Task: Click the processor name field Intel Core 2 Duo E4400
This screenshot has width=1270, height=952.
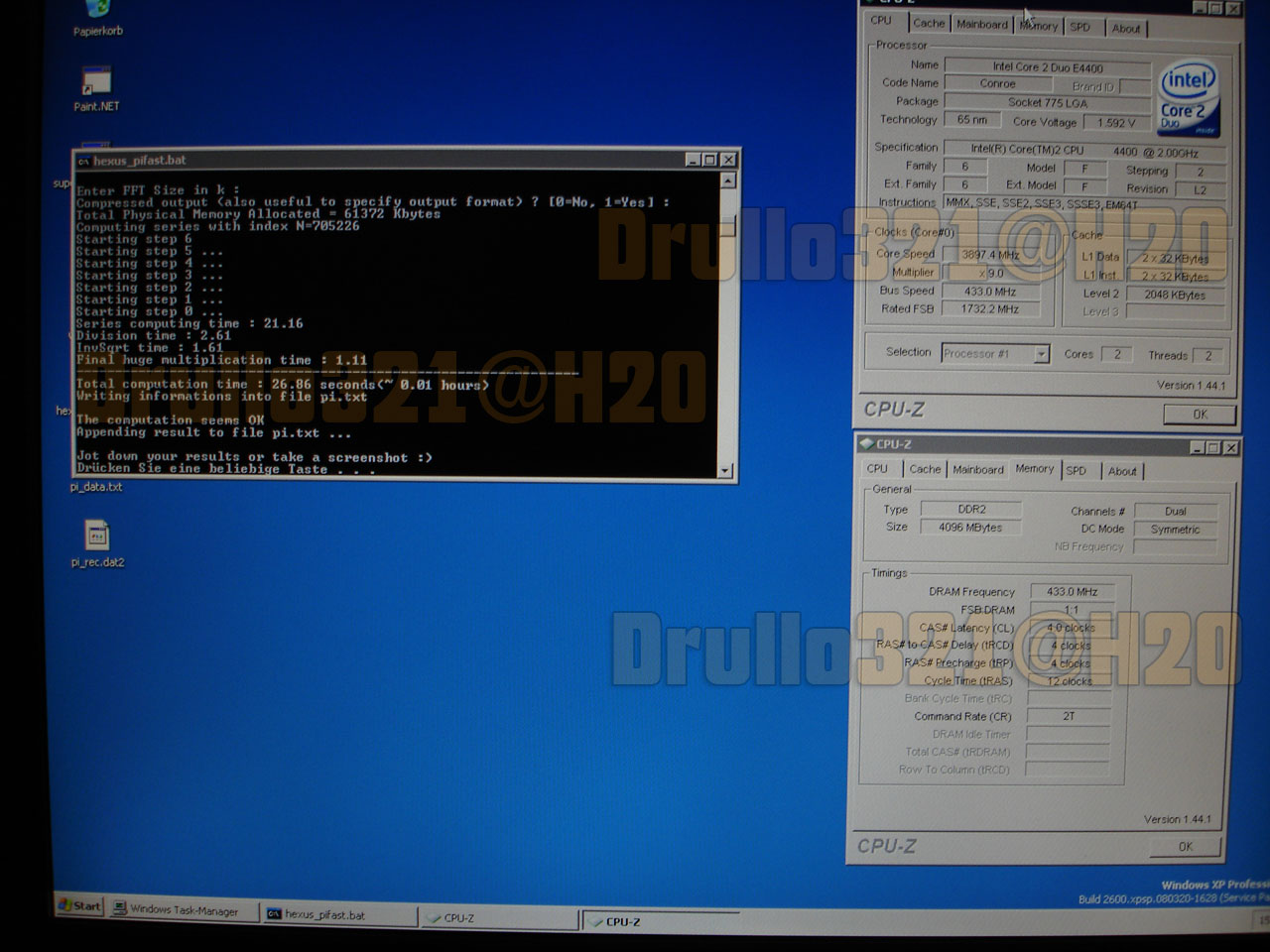Action: pos(1047,67)
